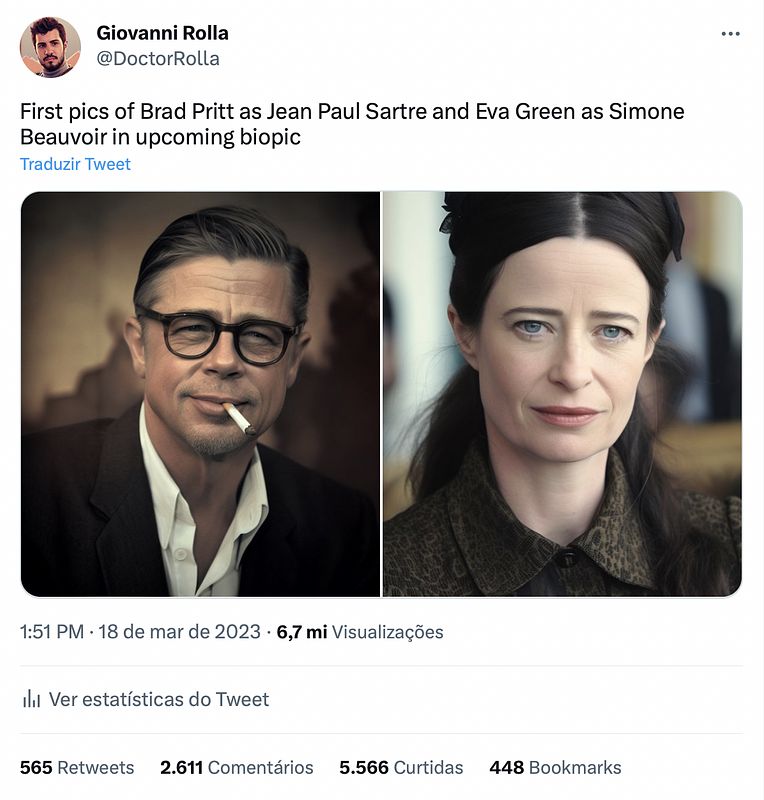The width and height of the screenshot is (764, 800).
Task: Click the @DoctorRolla handle
Action: tap(158, 59)
